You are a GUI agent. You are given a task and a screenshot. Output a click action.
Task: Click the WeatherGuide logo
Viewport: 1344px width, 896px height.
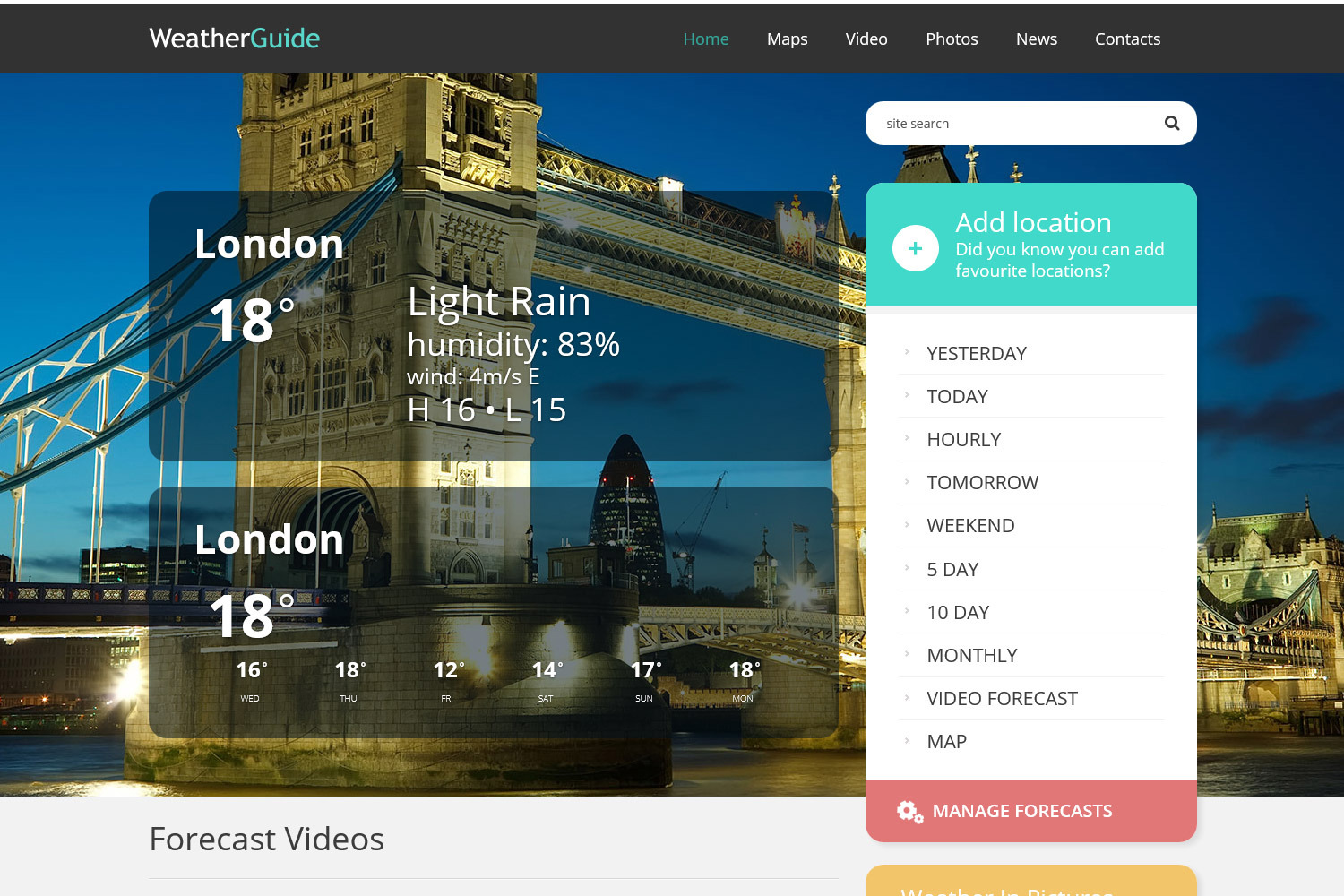coord(234,39)
